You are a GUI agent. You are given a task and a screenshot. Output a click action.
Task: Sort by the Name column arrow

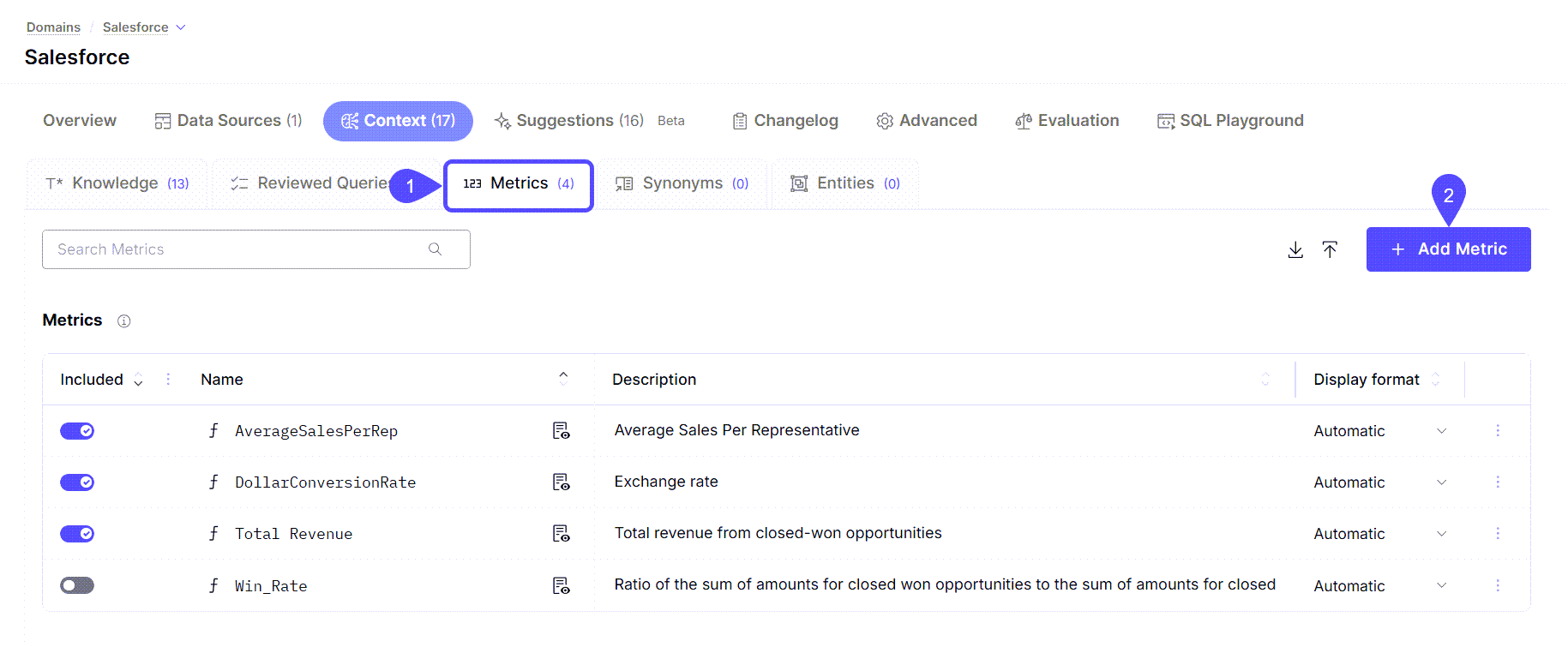(x=563, y=378)
